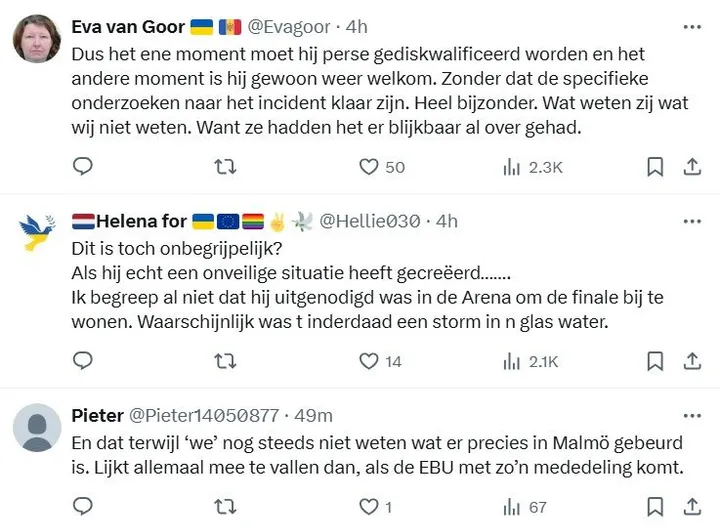
Task: Like Helena's tweet with 14 likes
Action: point(370,361)
